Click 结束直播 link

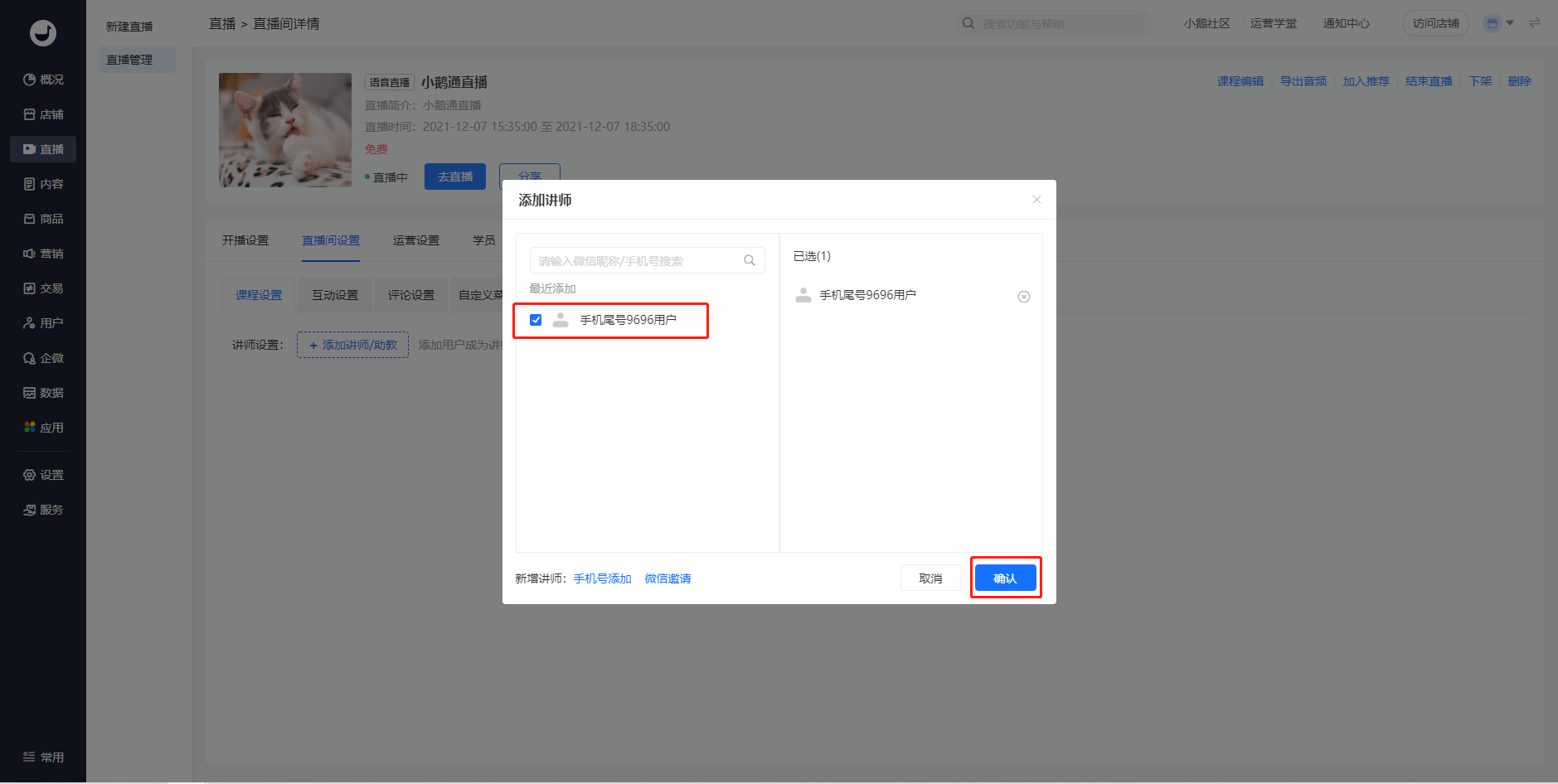(1429, 81)
